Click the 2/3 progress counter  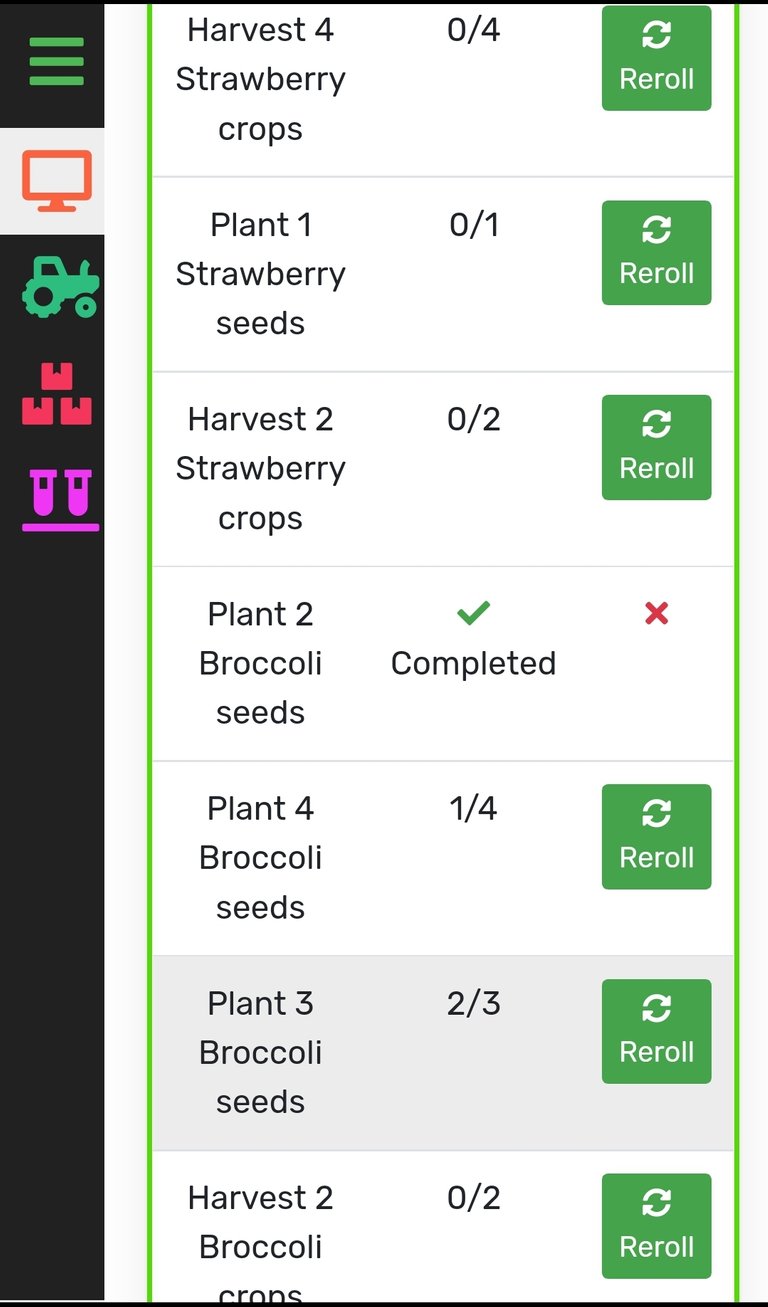[x=474, y=1003]
